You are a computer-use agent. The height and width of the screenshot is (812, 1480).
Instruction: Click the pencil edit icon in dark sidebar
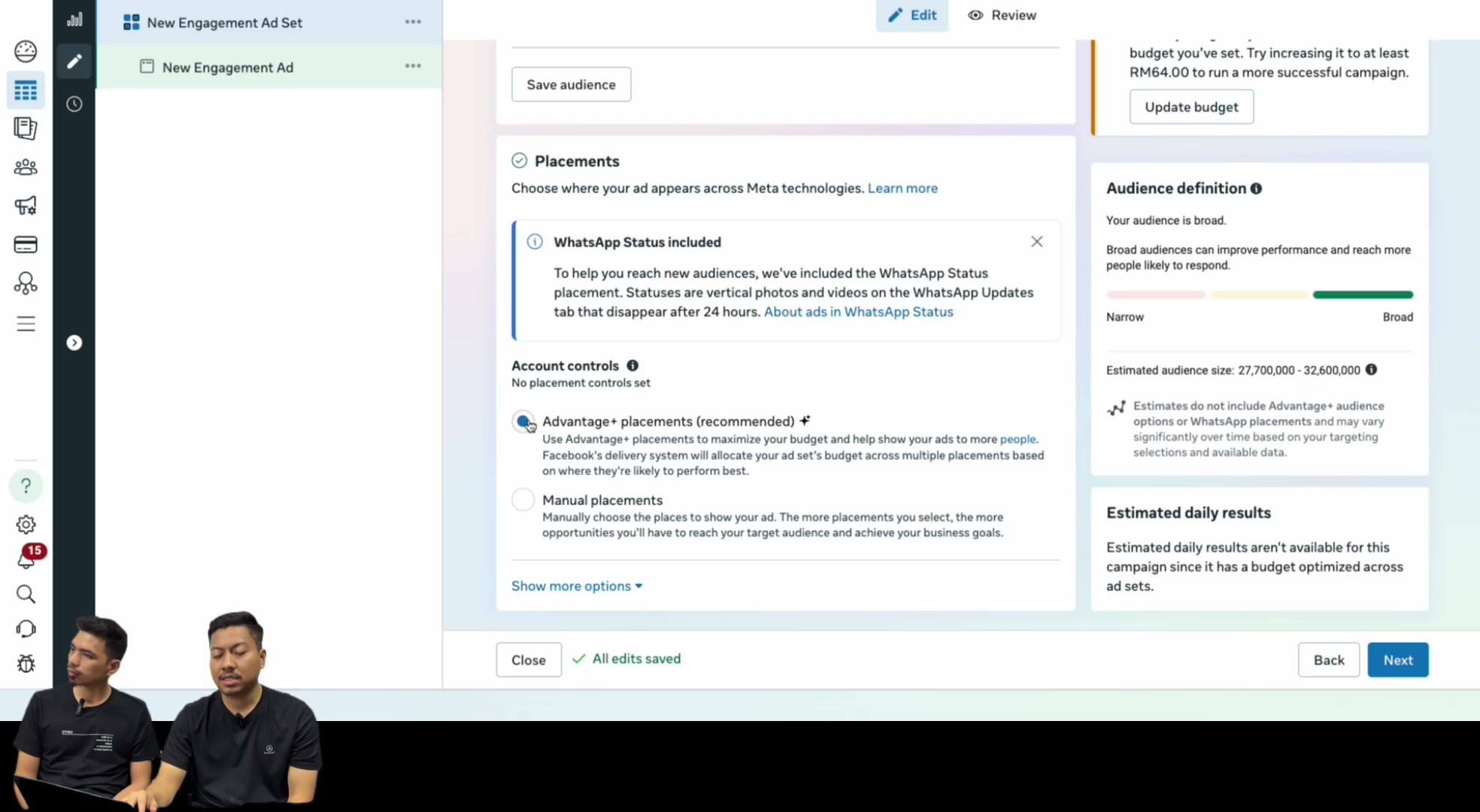(x=74, y=62)
